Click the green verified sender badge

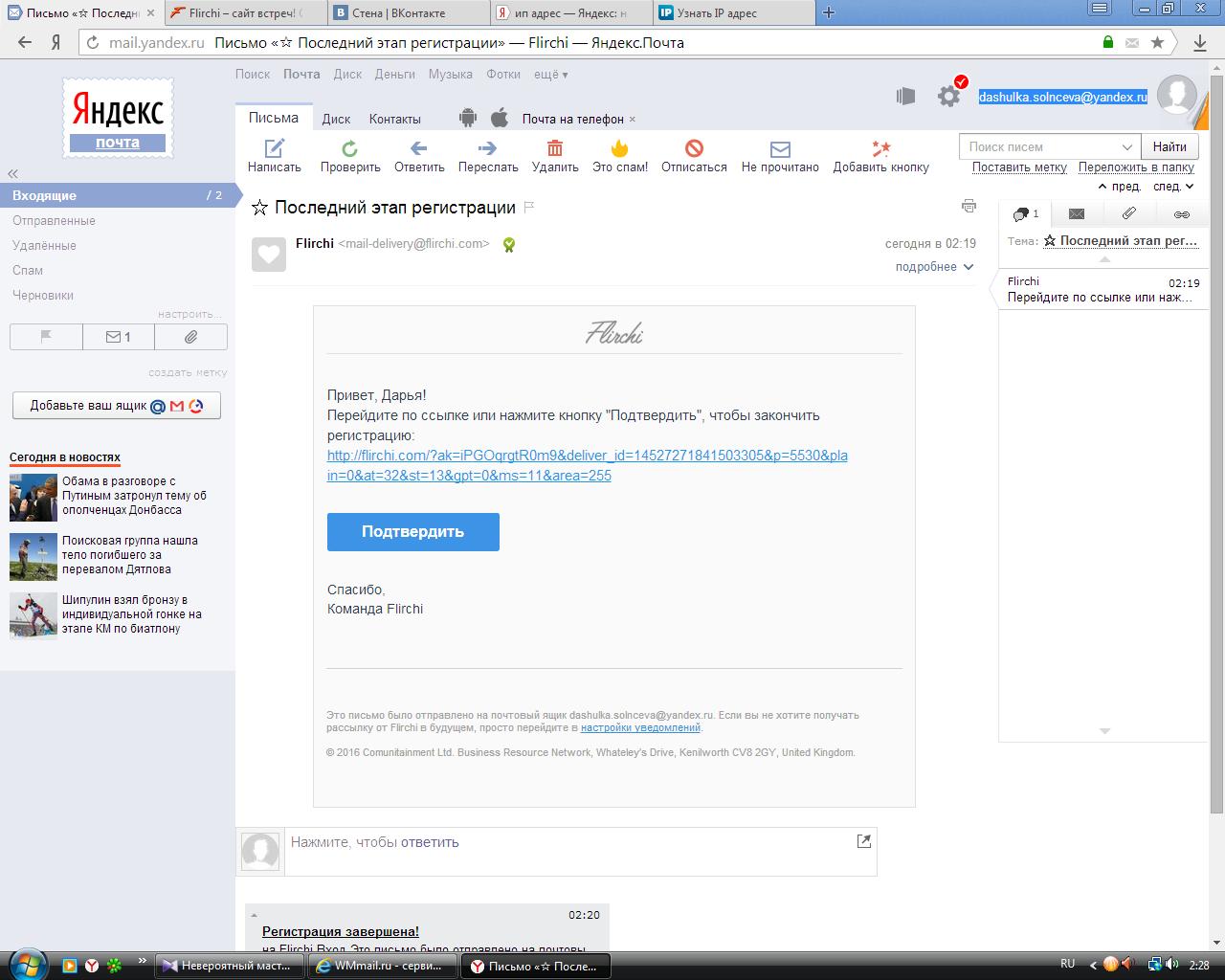509,244
